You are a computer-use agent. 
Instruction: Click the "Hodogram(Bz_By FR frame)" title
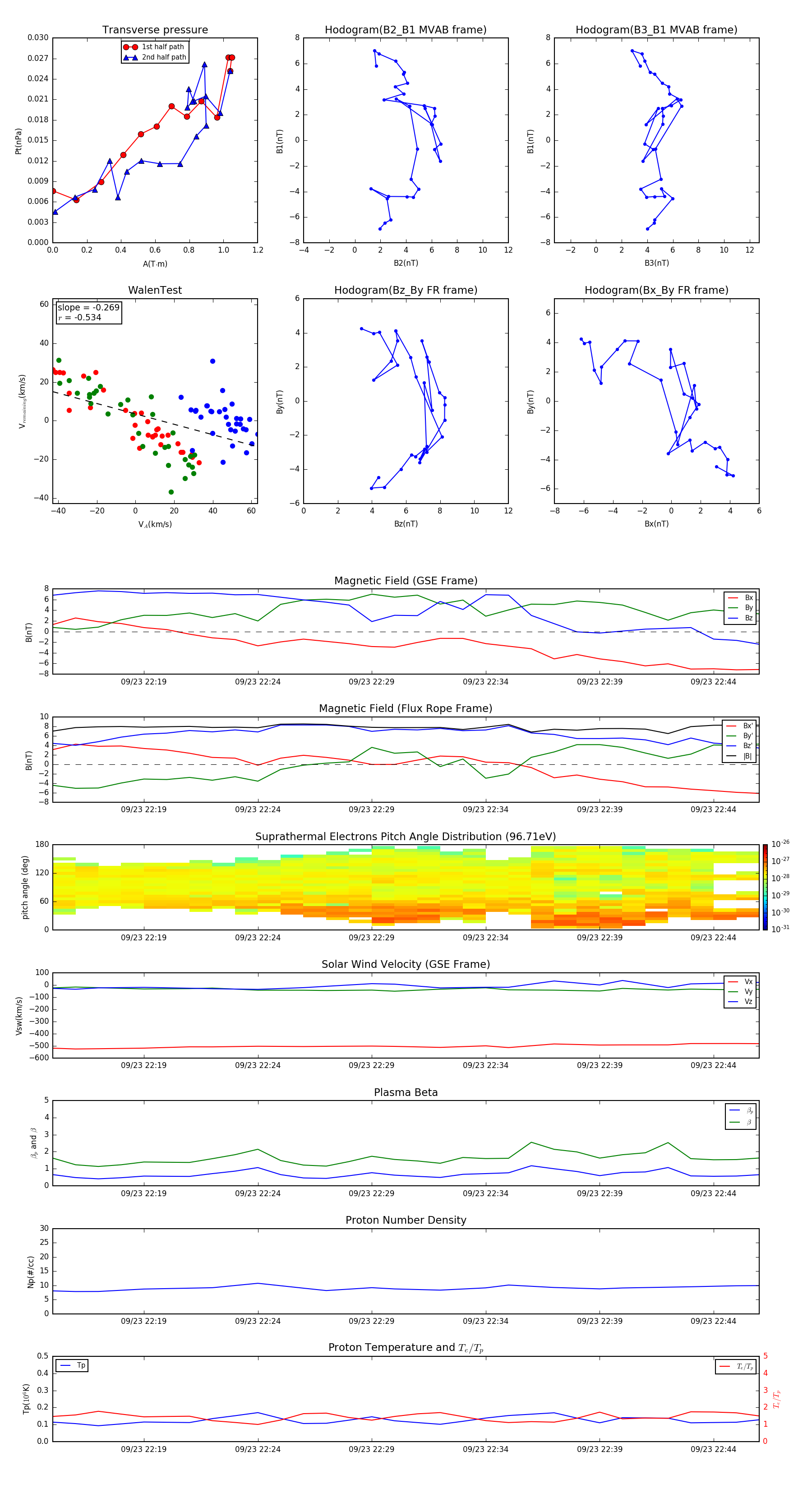pos(406,290)
